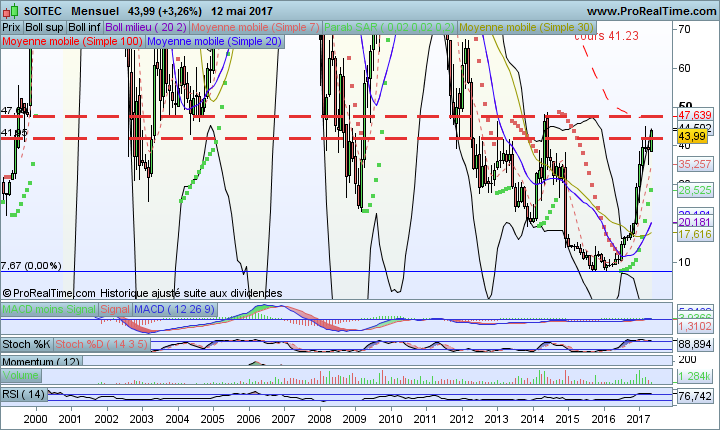
Task: Select Moyenne mobile (Simple 20) label
Action: pos(214,41)
